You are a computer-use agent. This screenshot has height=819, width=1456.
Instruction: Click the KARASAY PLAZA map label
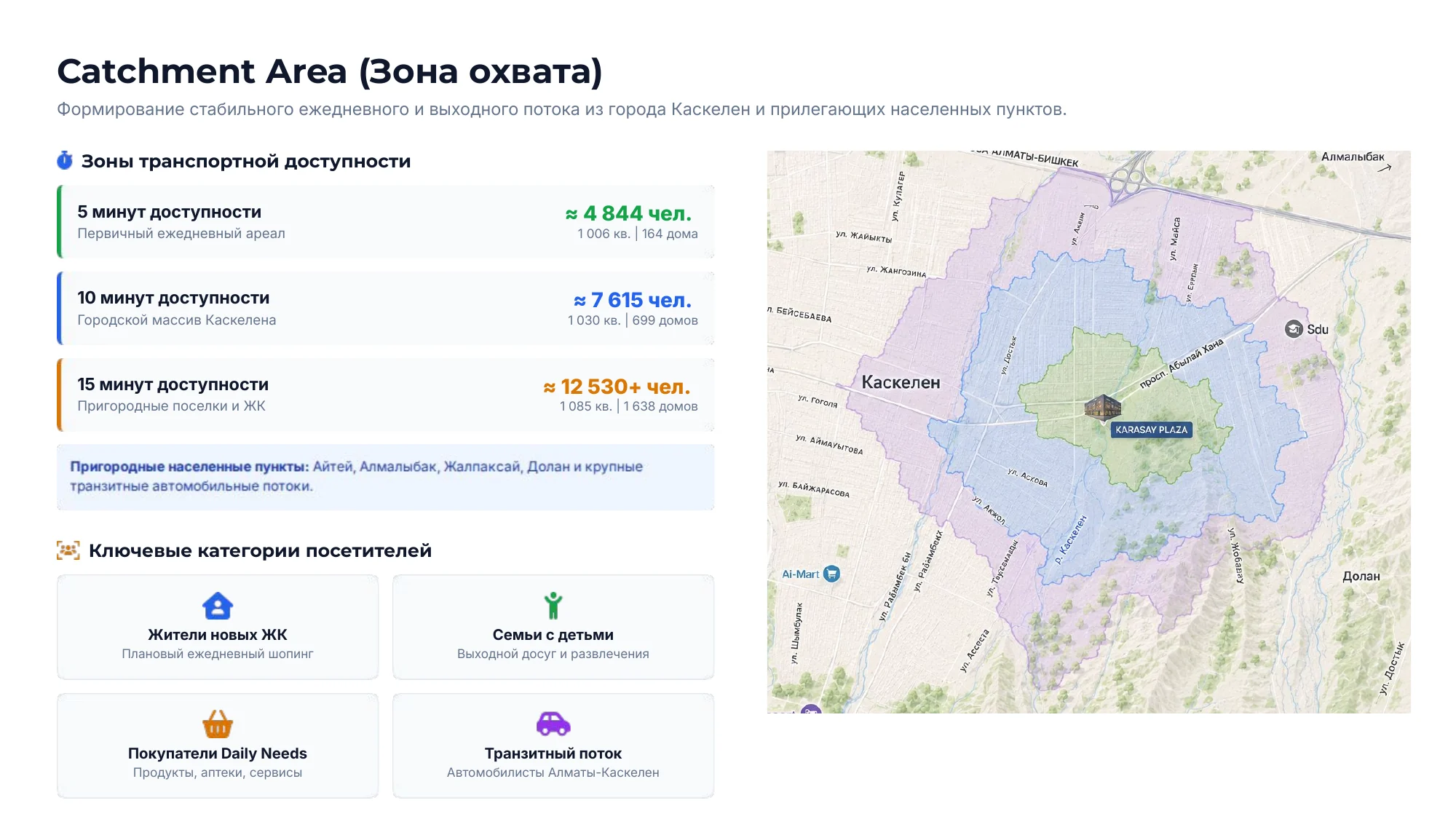point(1152,430)
